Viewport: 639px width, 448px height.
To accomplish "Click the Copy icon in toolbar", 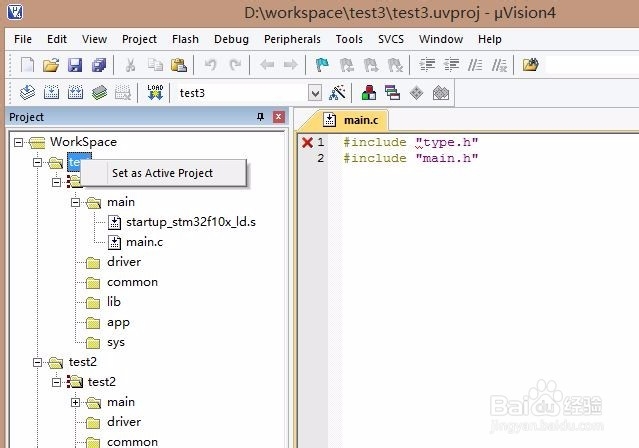I will click(x=155, y=64).
